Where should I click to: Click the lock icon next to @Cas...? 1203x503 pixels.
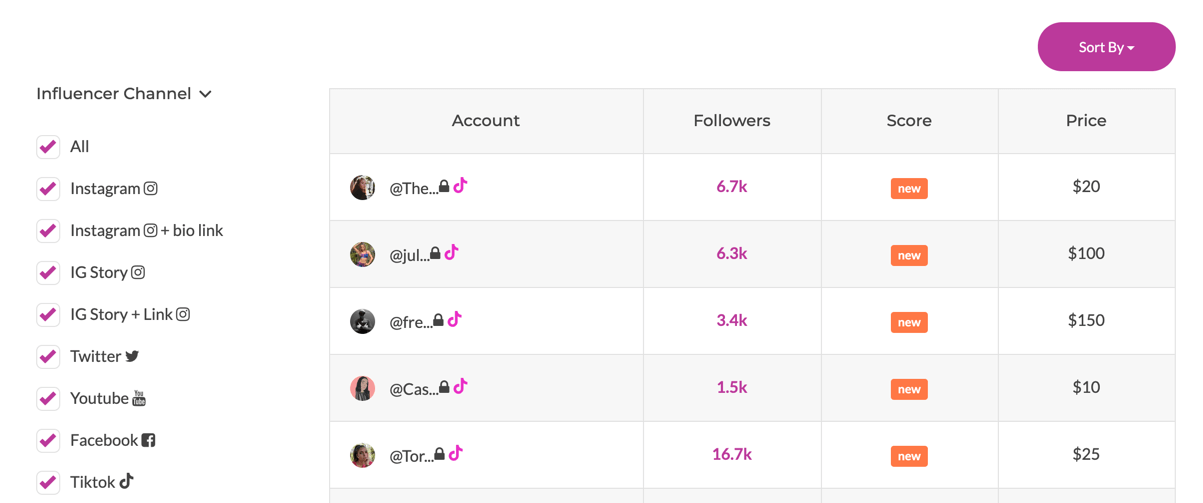[x=444, y=388]
